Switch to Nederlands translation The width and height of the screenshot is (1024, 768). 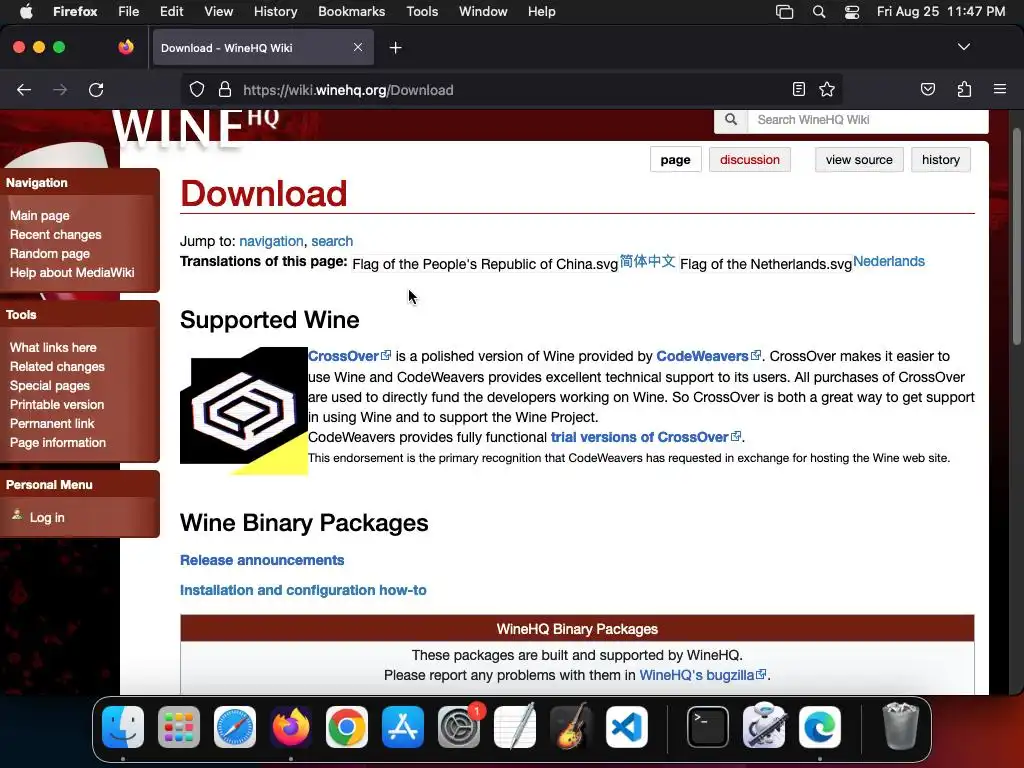pos(889,261)
